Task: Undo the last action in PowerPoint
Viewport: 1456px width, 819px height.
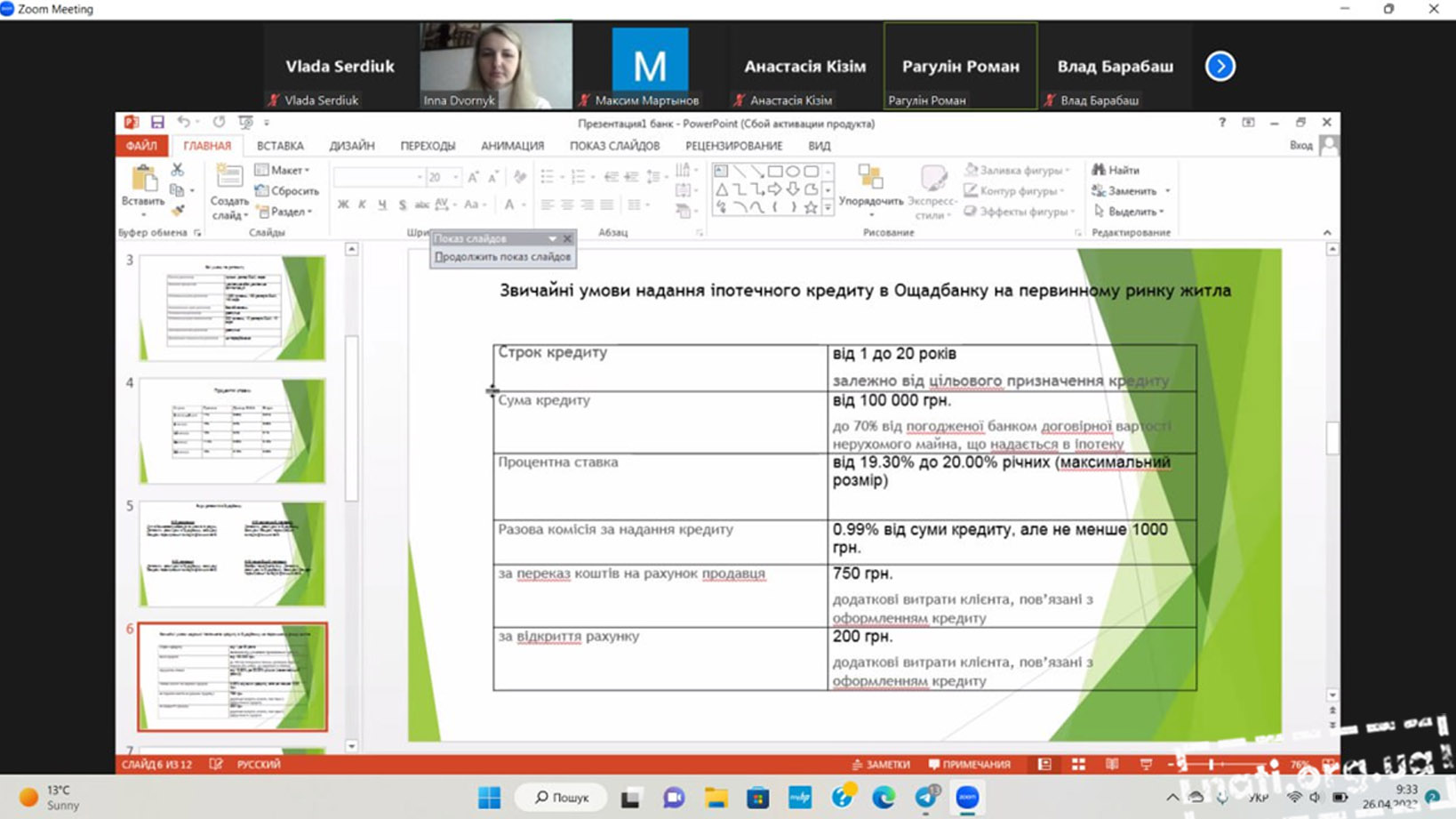Action: (x=183, y=122)
